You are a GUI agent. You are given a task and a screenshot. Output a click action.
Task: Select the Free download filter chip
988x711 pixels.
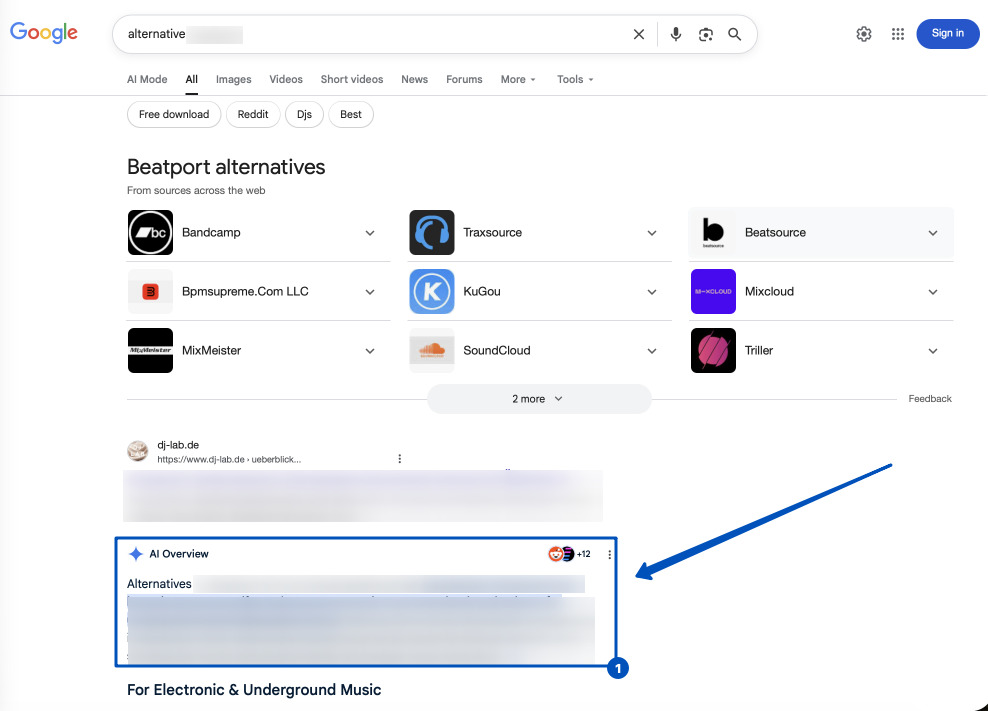[x=174, y=114]
